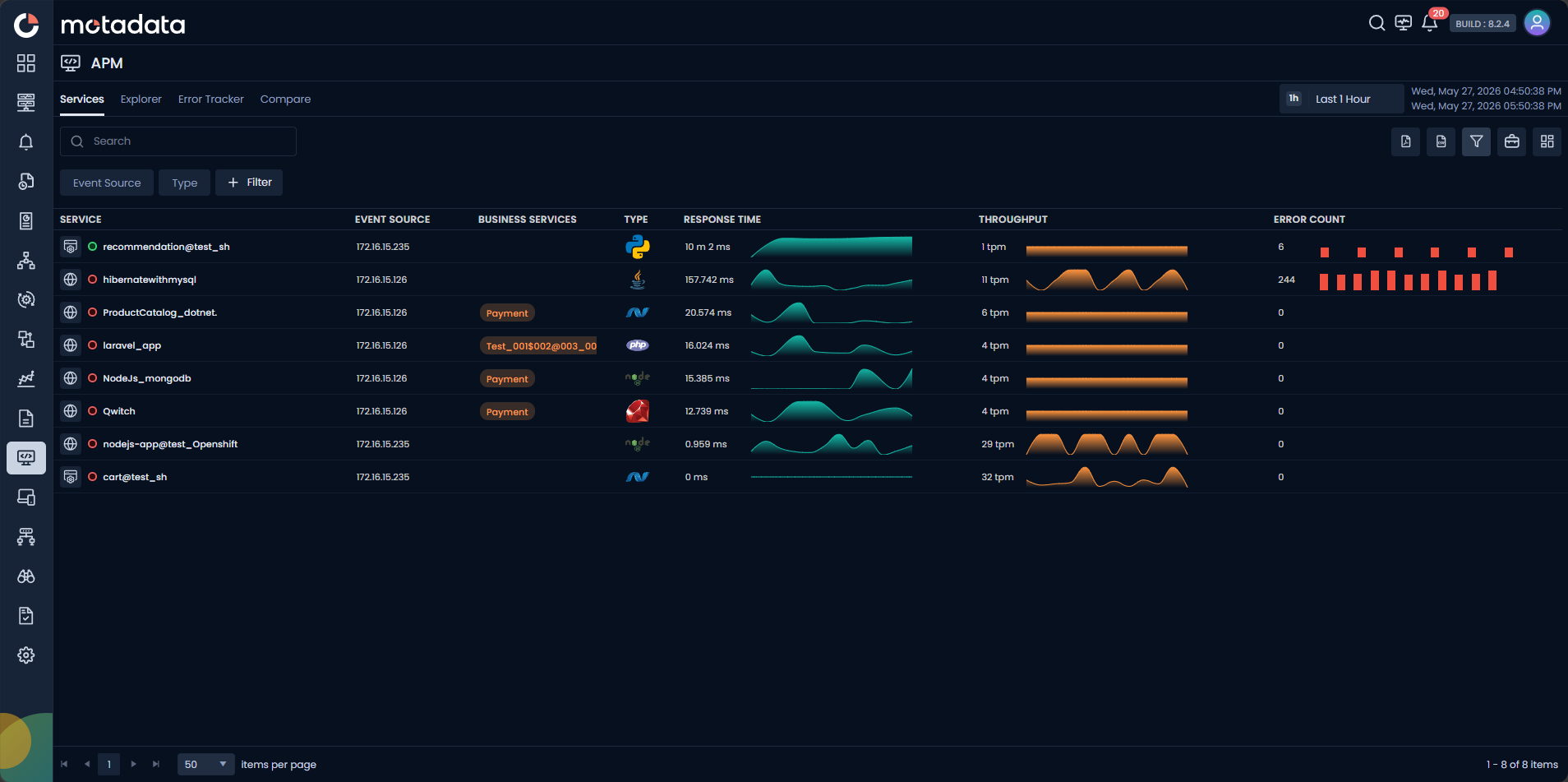This screenshot has height=782, width=1568.
Task: Click the services Search field
Action: (x=178, y=141)
